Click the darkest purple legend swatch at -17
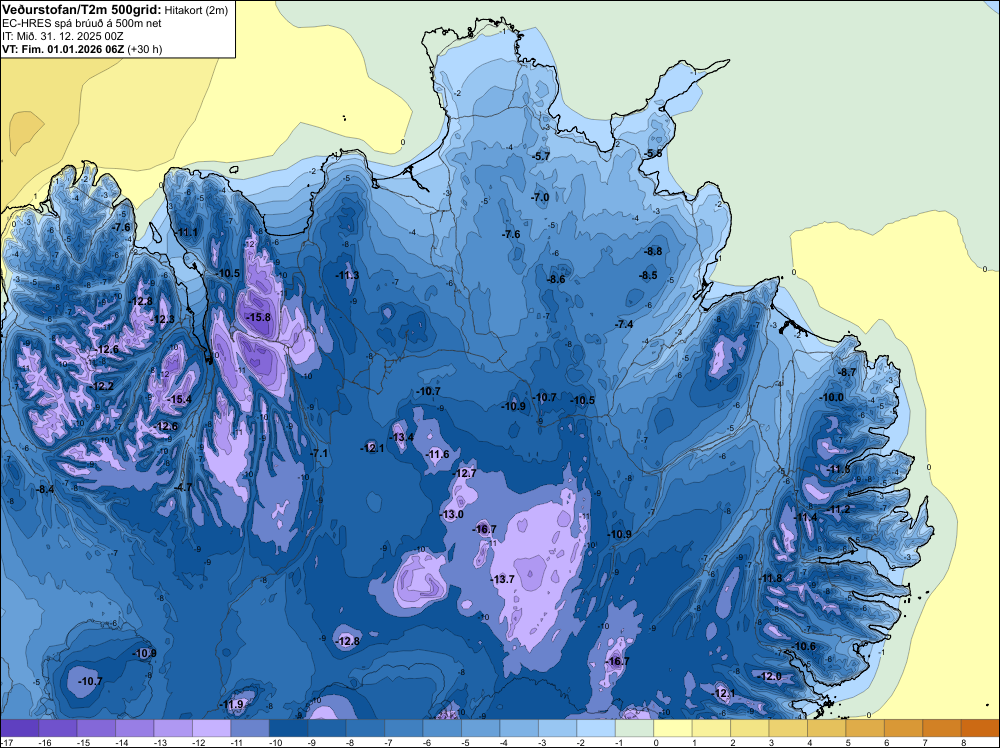1000x748 pixels. tap(20, 728)
